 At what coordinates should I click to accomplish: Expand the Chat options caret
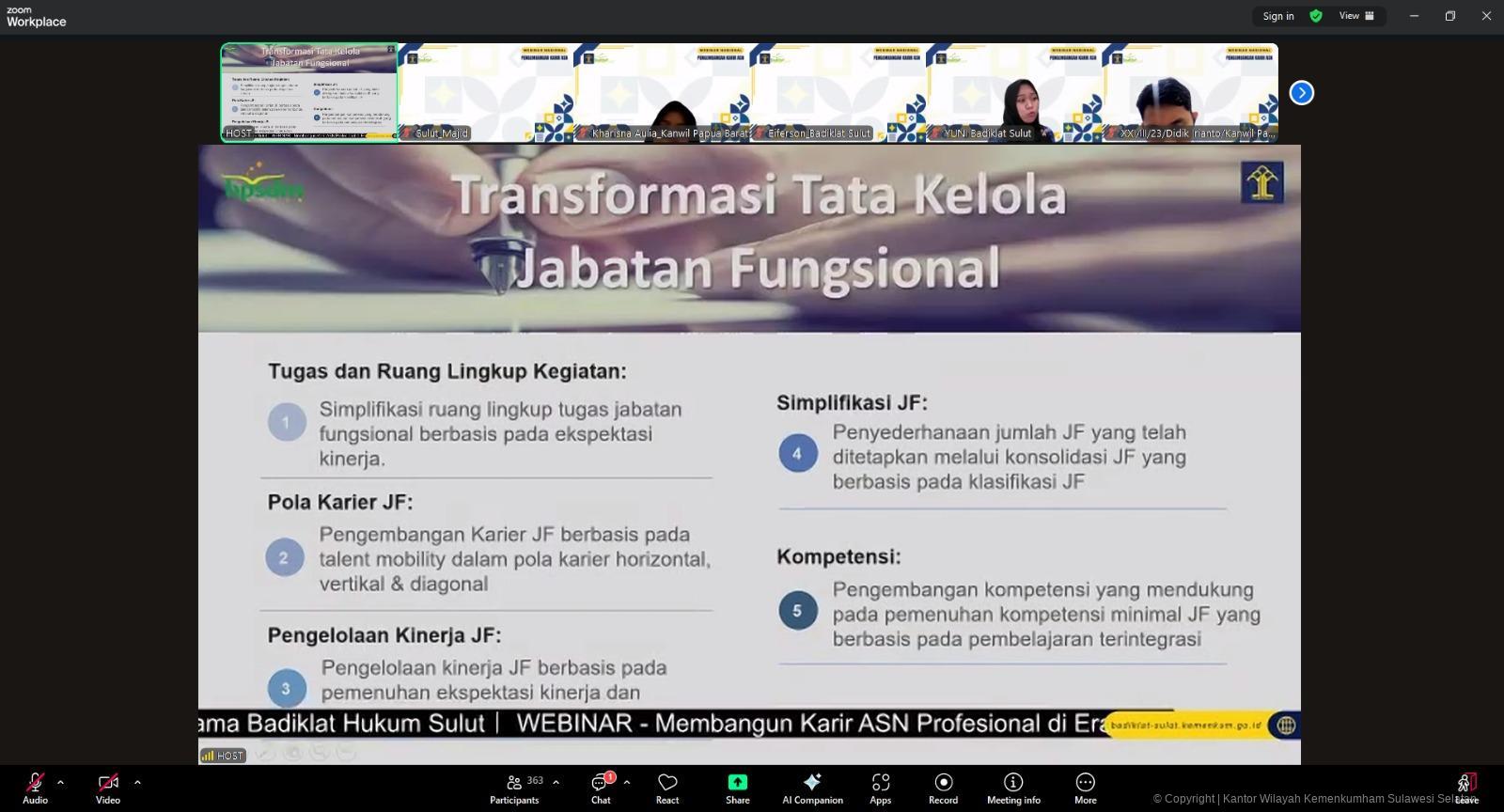point(627,782)
